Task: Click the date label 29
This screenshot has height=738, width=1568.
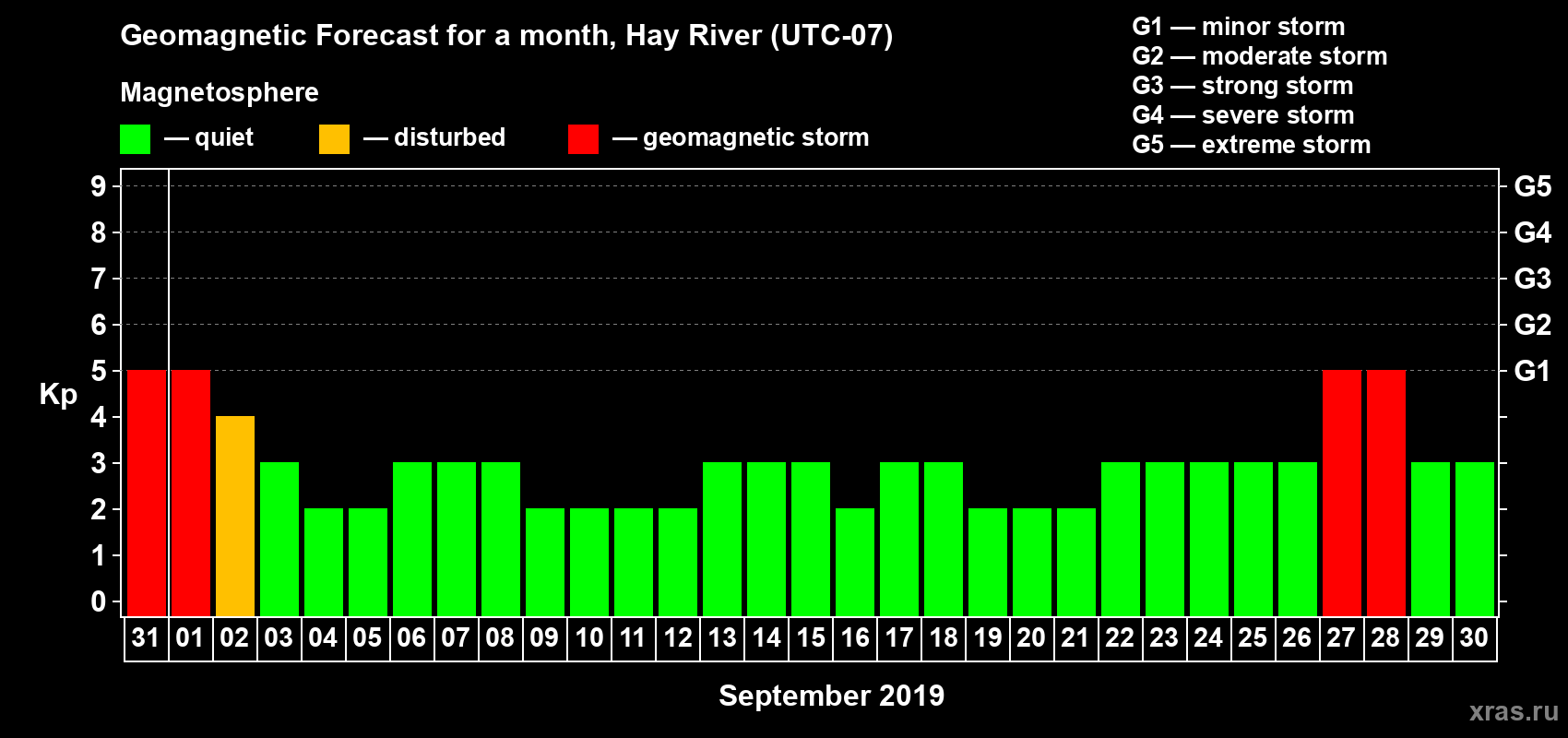Action: pos(1430,637)
